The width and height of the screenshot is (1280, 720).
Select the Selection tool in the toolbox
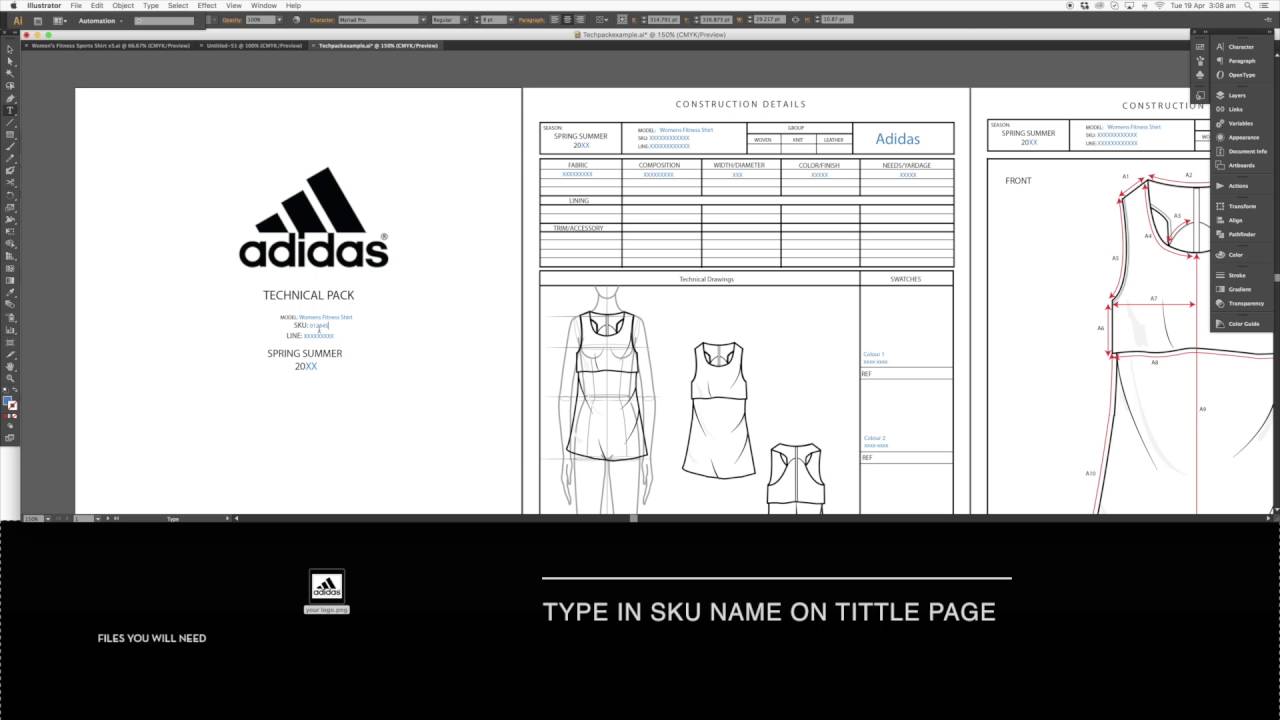(x=10, y=49)
